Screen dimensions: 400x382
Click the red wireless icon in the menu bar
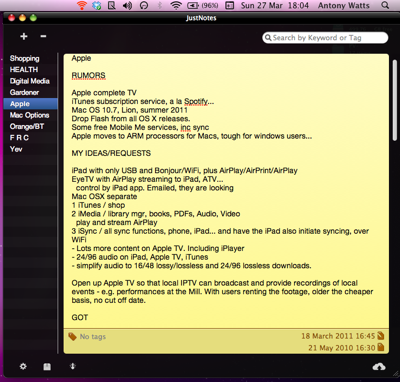pyautogui.click(x=81, y=5)
